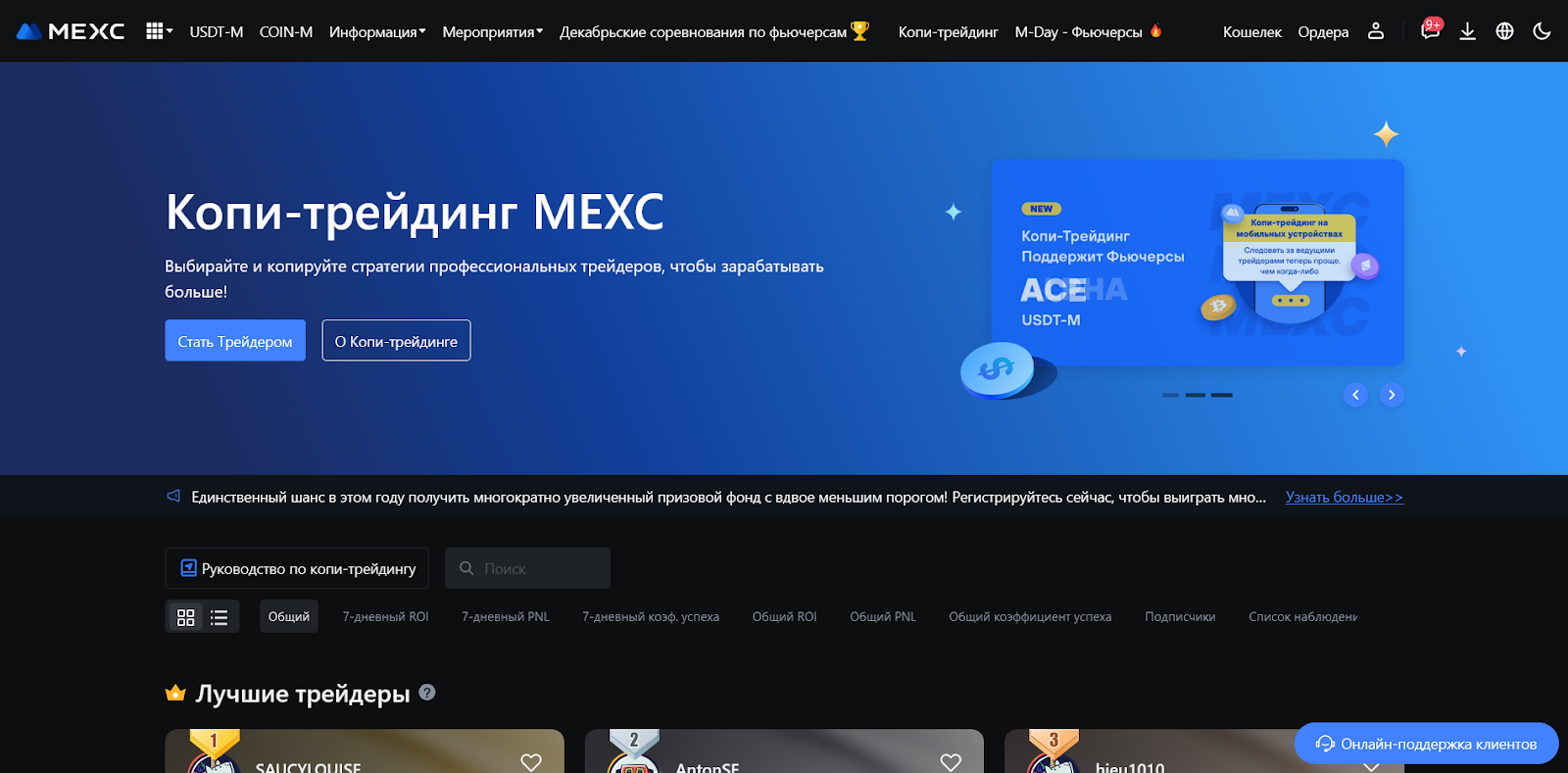Open notifications with 9+ badge
The image size is (1568, 773).
pyautogui.click(x=1431, y=29)
